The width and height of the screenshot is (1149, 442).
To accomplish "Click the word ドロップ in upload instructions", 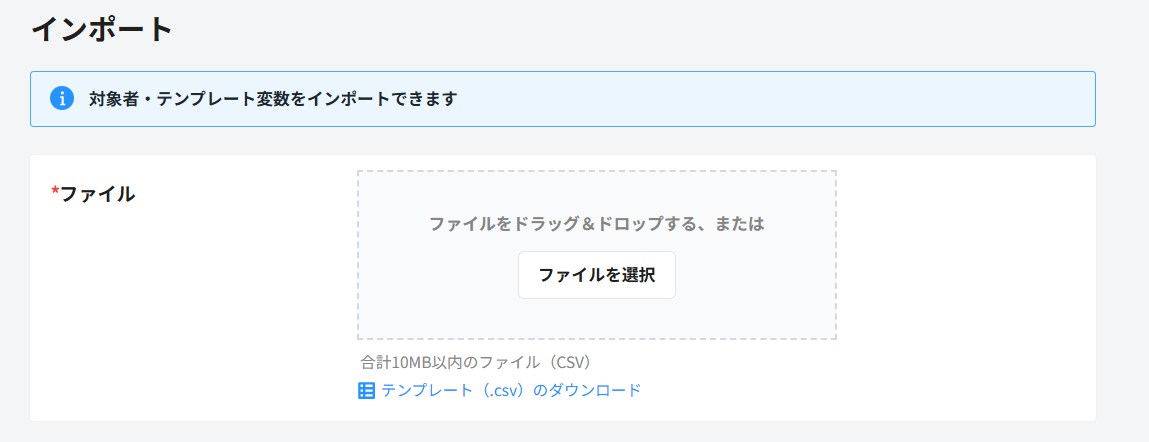I will point(630,224).
